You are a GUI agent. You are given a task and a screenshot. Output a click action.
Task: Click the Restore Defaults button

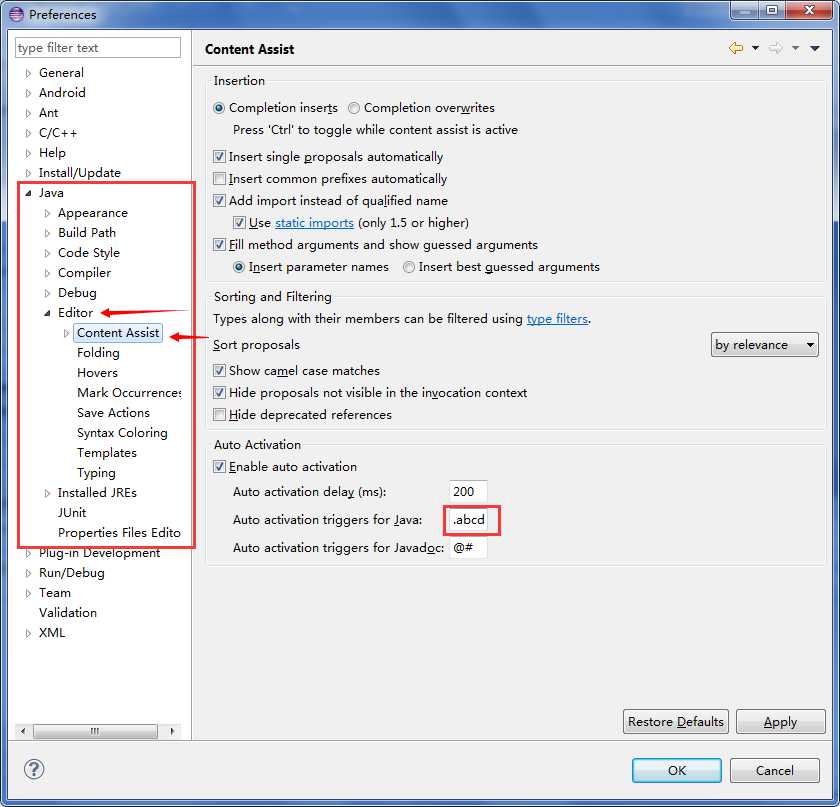[676, 721]
